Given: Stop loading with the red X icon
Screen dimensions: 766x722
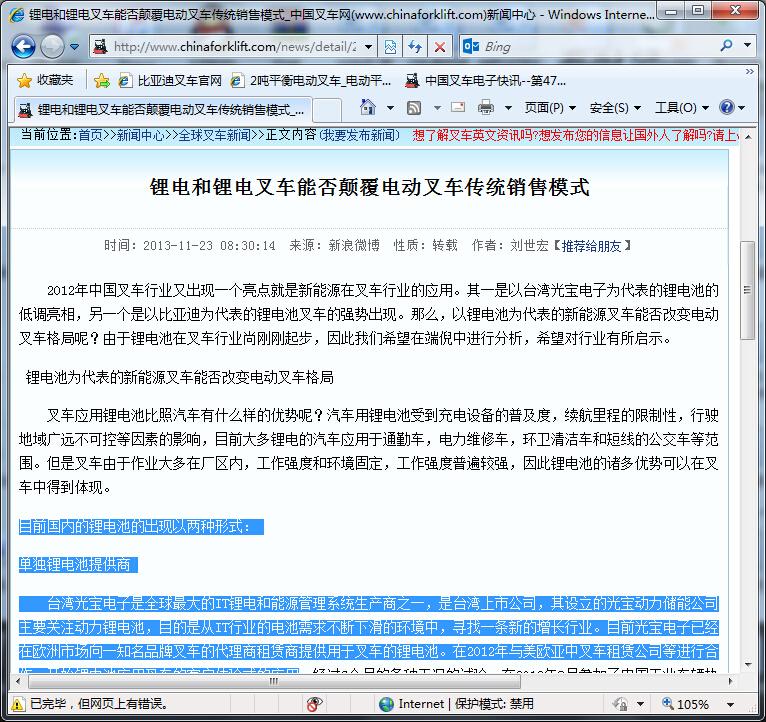Looking at the screenshot, I should (440, 47).
